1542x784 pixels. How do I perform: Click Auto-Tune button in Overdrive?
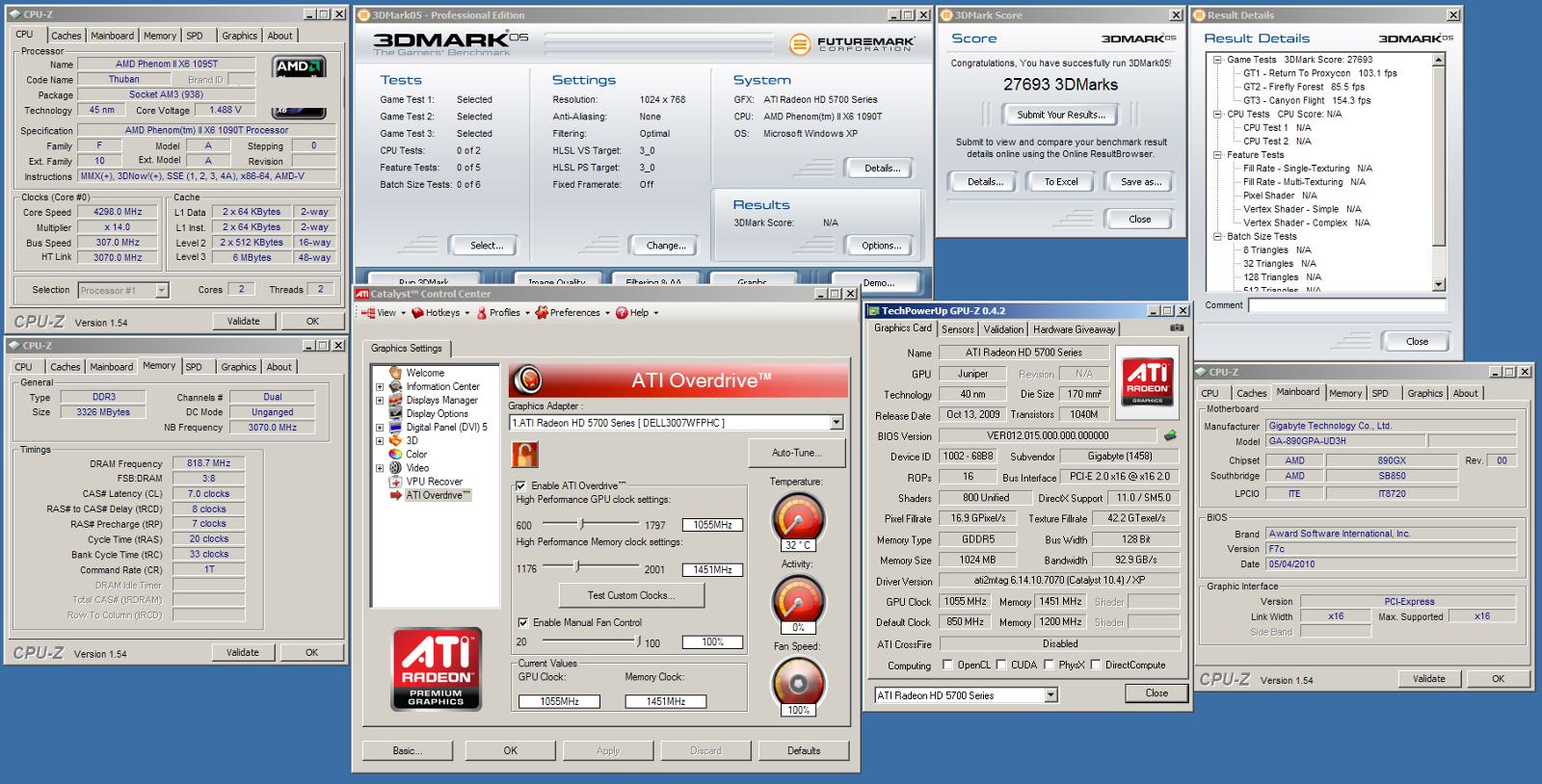coord(797,453)
